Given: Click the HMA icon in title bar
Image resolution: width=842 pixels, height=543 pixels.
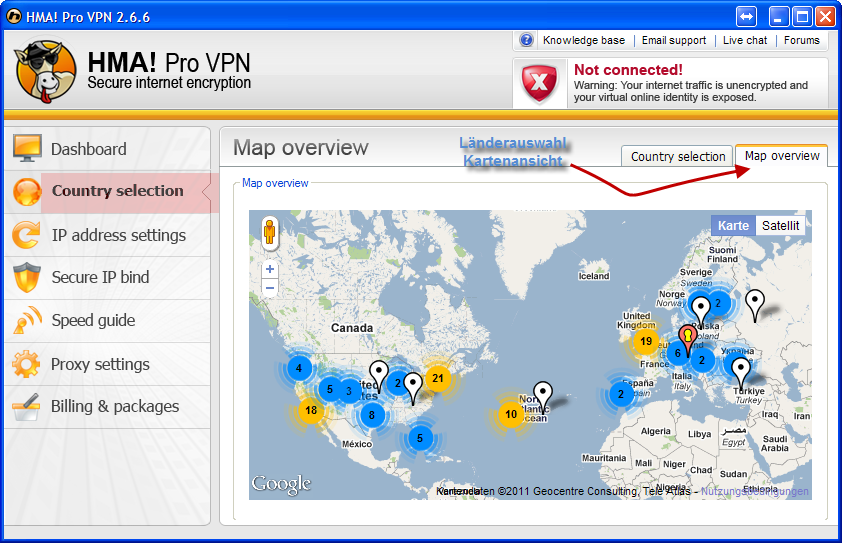Looking at the screenshot, I should point(14,17).
